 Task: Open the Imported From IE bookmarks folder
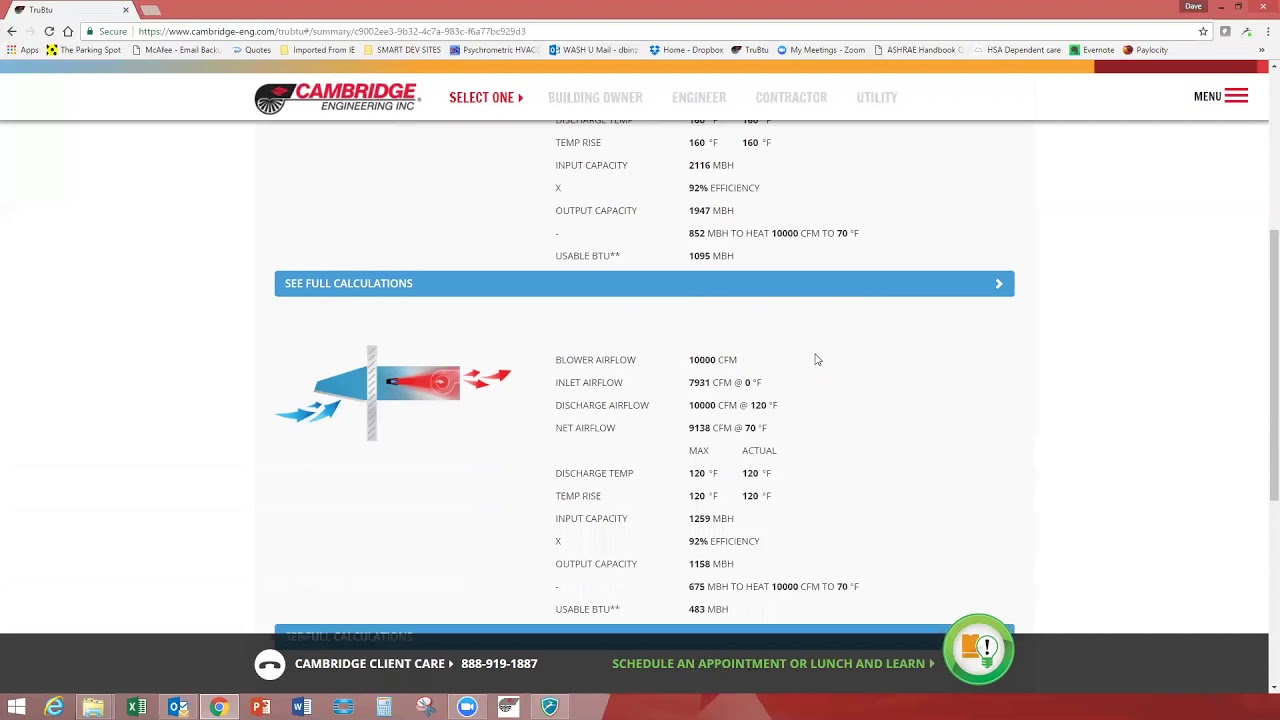[x=317, y=50]
